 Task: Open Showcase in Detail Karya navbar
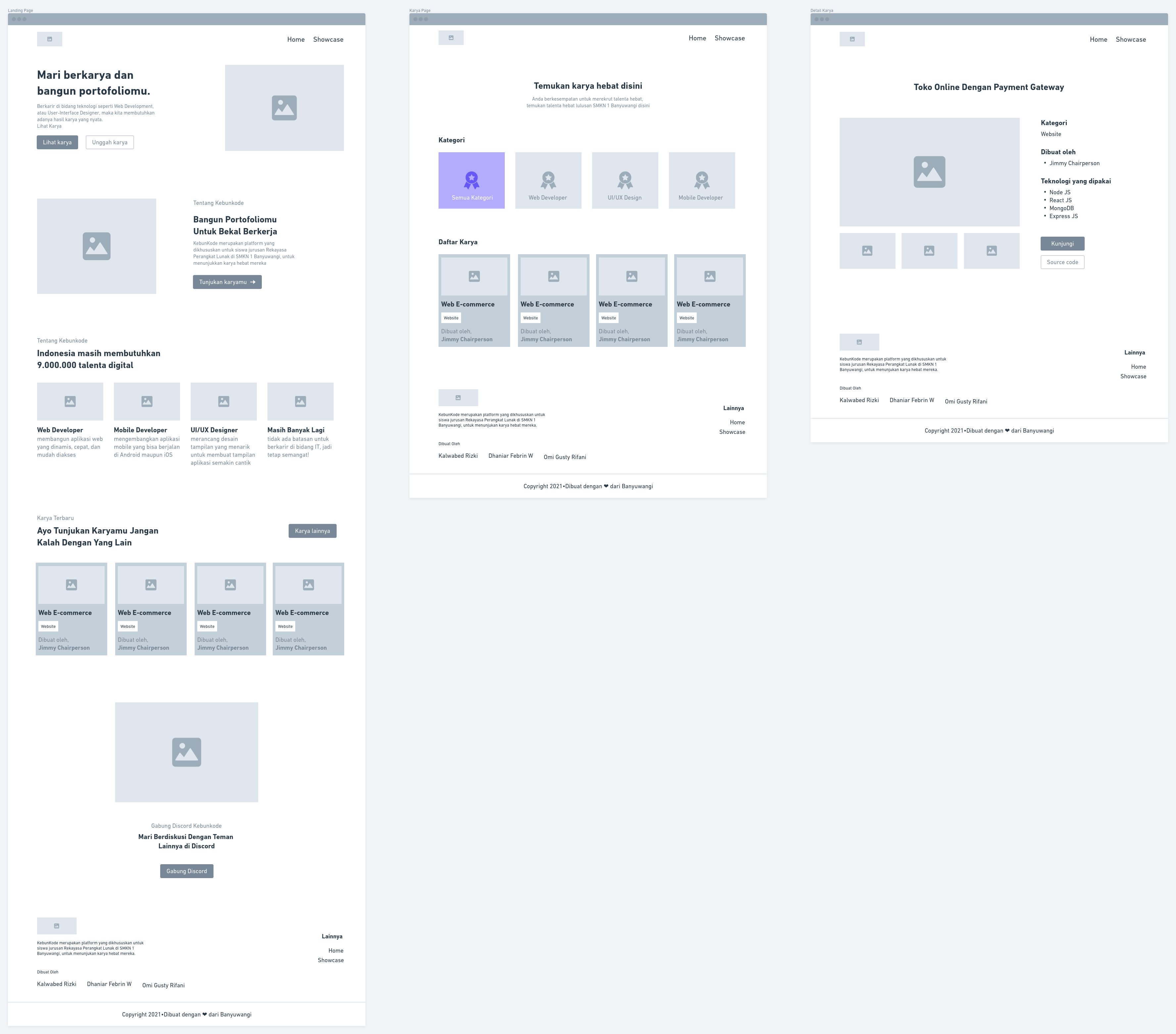(1131, 40)
